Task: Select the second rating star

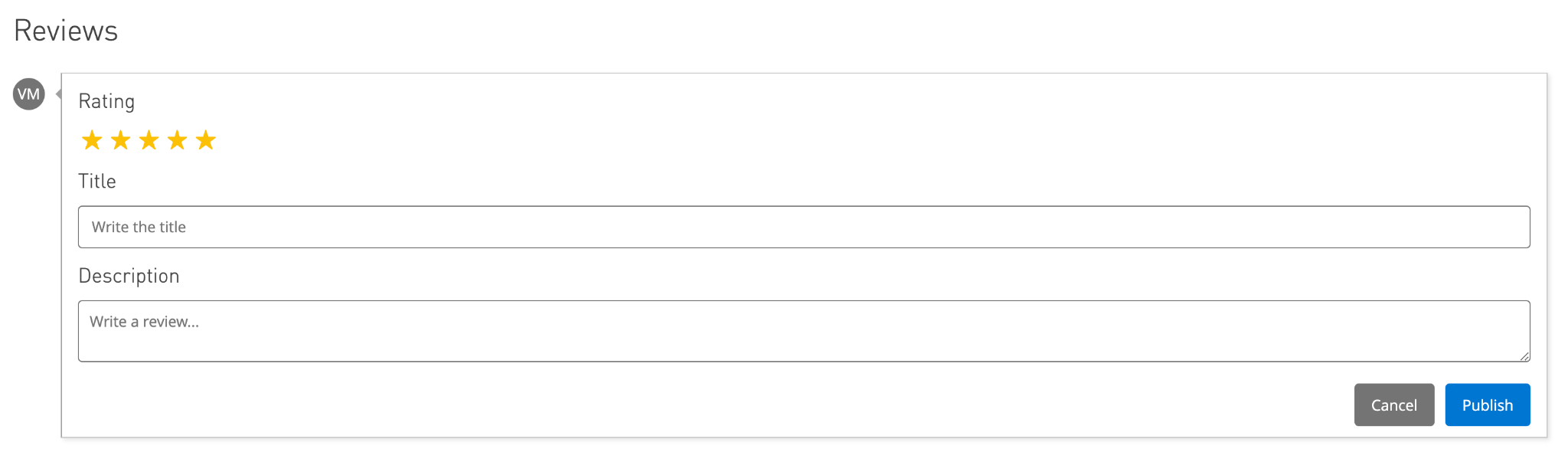Action: click(x=120, y=140)
